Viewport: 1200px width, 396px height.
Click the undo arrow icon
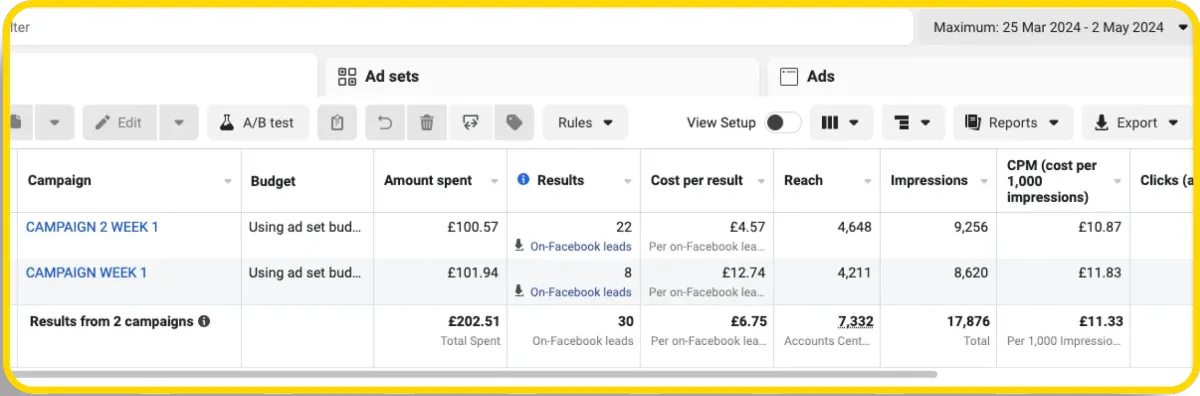point(385,123)
